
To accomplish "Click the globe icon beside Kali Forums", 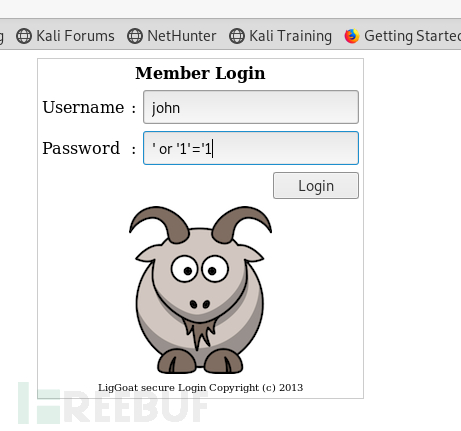I will tap(24, 36).
